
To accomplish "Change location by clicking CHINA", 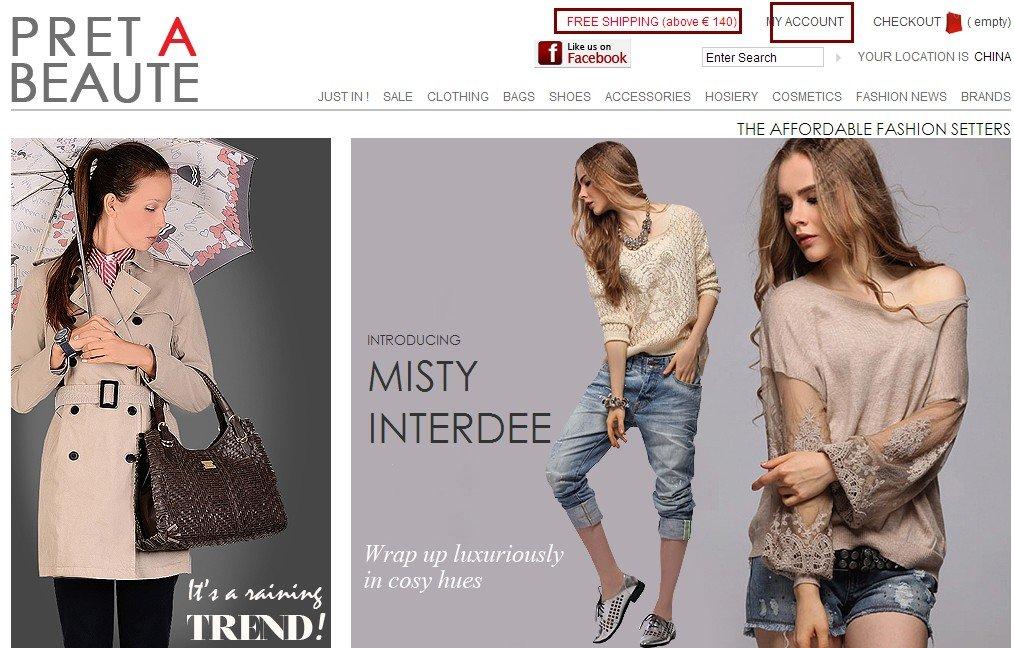I will point(992,57).
